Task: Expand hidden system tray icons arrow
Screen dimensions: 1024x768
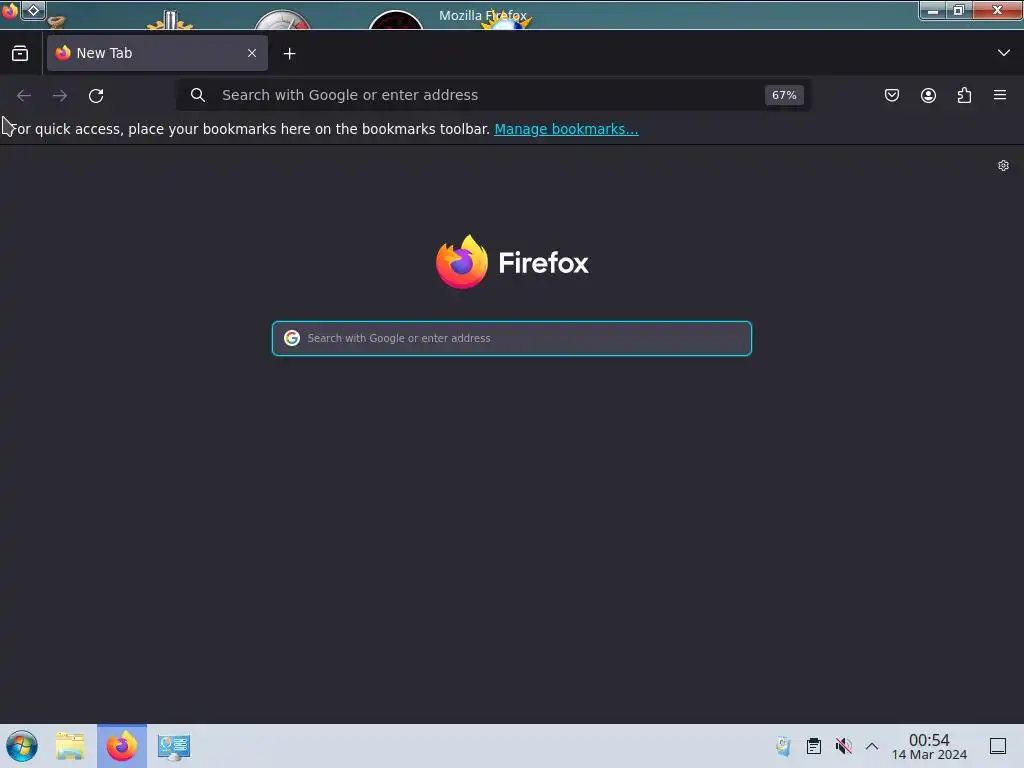Action: pyautogui.click(x=872, y=746)
